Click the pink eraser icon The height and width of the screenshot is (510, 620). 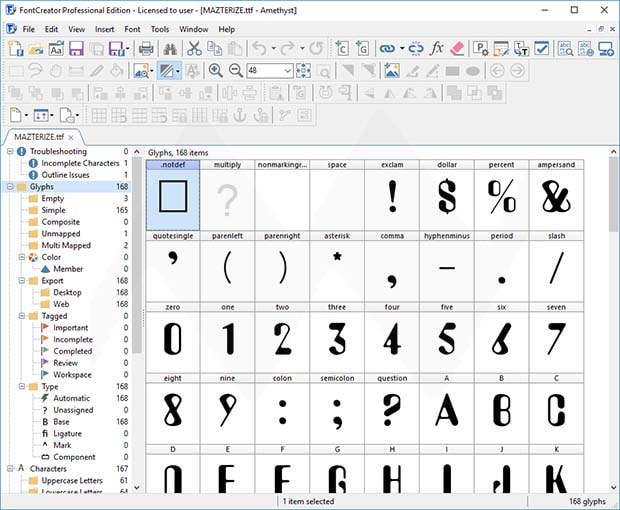point(457,48)
